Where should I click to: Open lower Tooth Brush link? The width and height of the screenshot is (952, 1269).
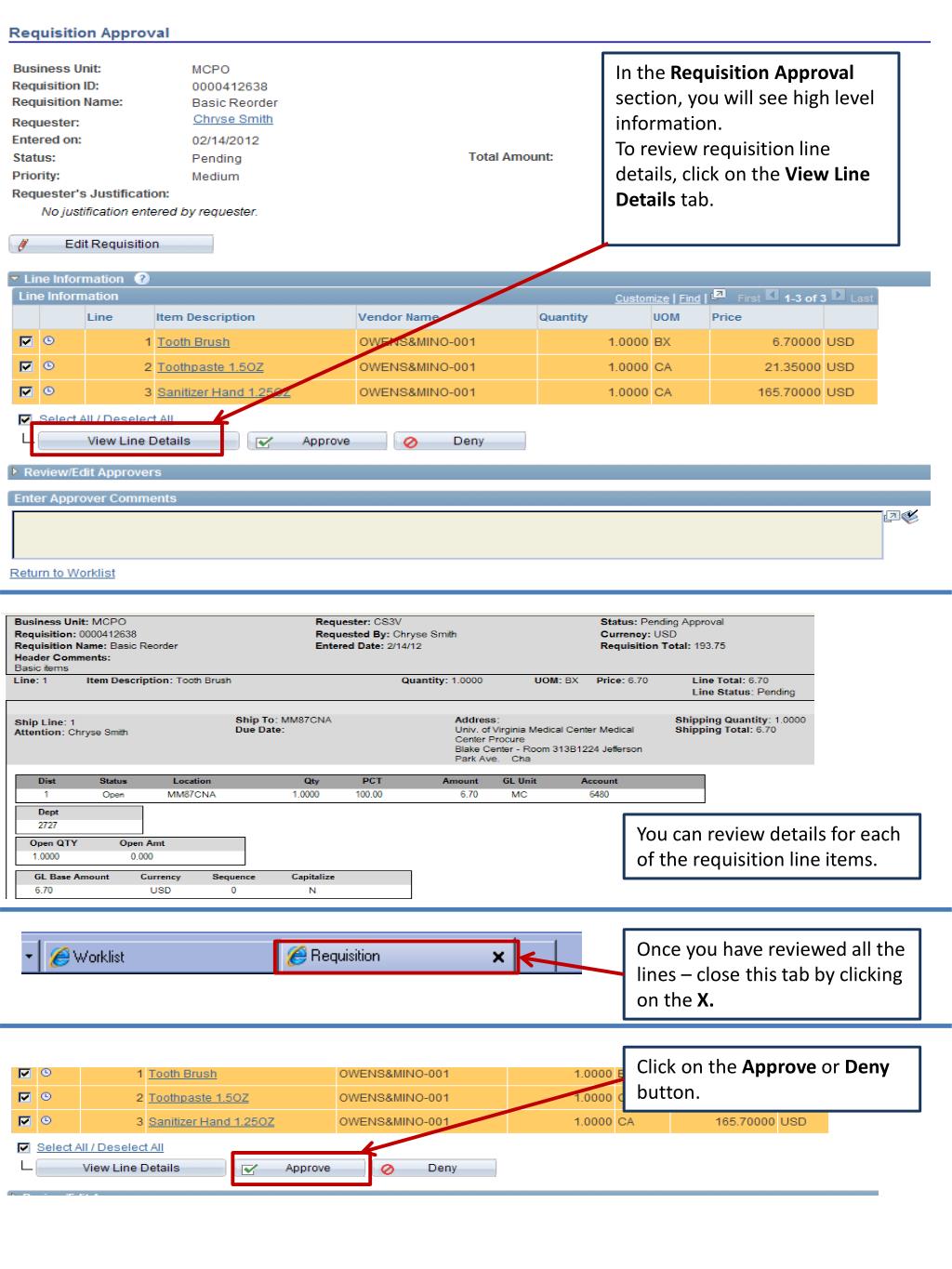182,1074
